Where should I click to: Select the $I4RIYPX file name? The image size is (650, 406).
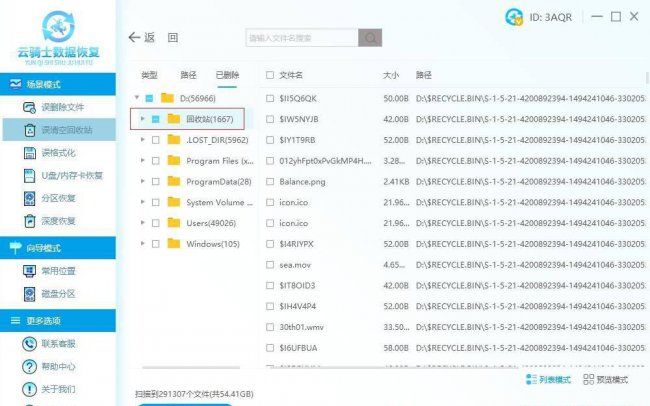296,244
